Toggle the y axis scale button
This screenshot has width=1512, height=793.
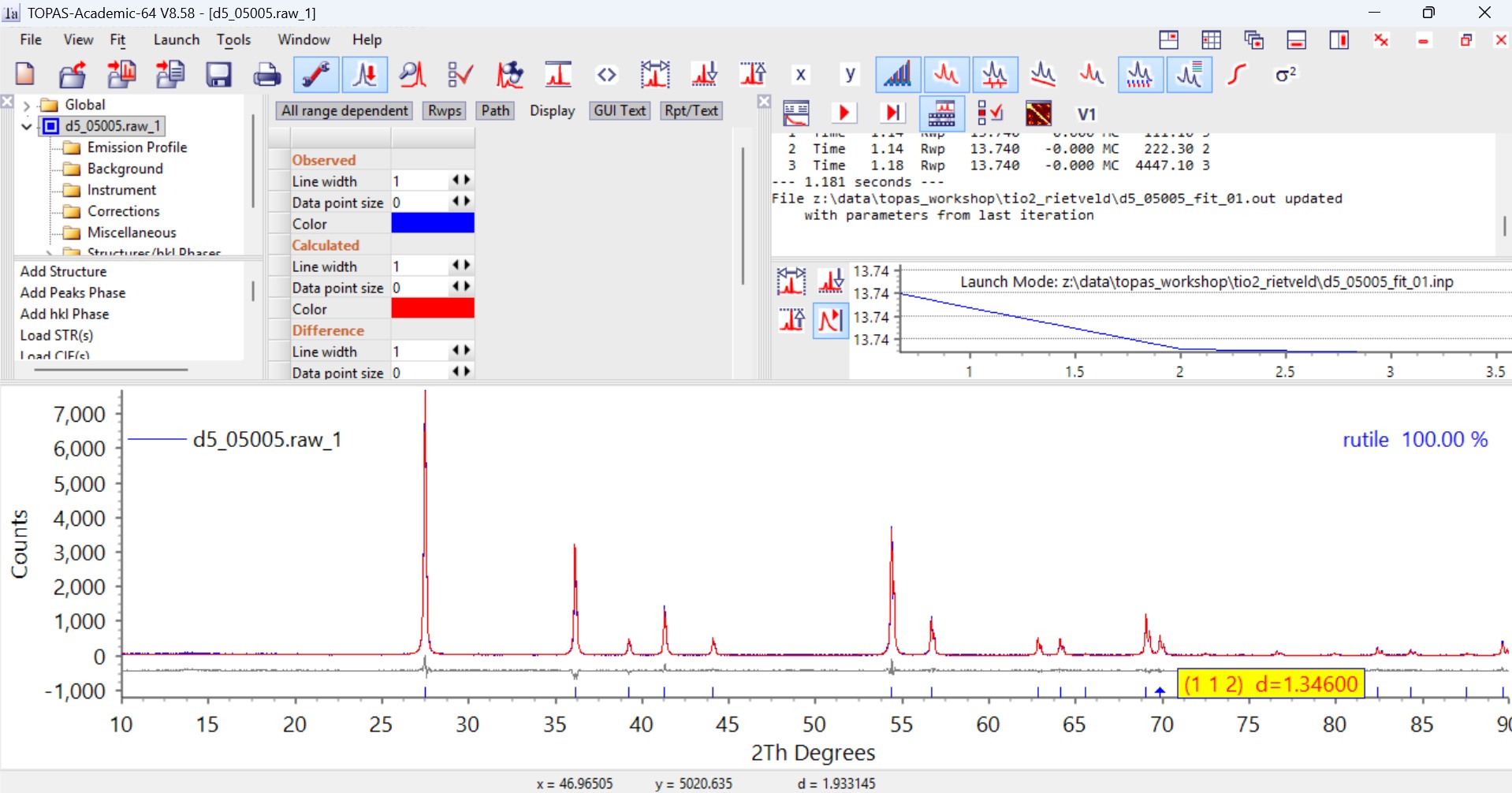[850, 75]
